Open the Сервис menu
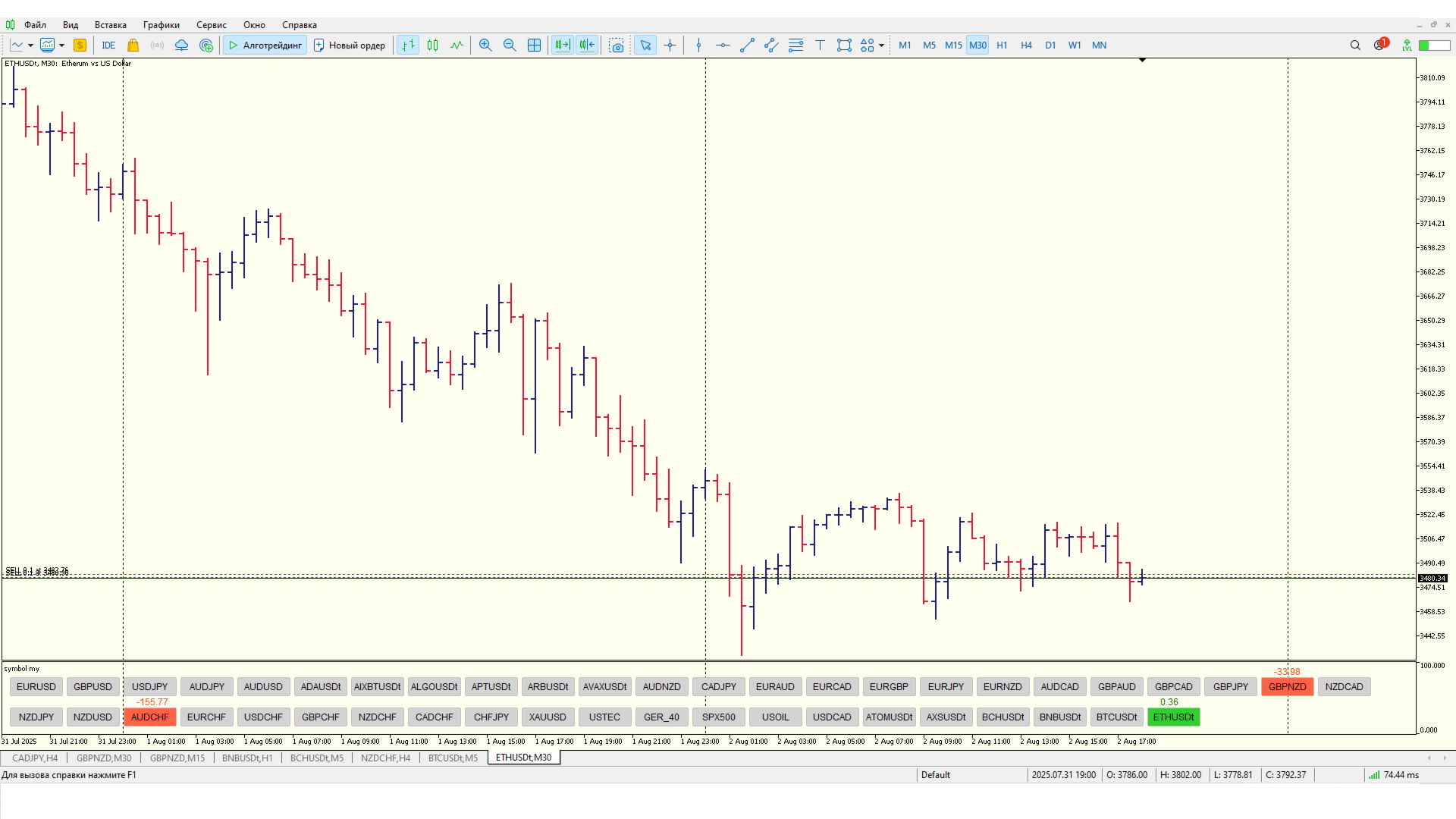This screenshot has height=819, width=1456. [211, 25]
